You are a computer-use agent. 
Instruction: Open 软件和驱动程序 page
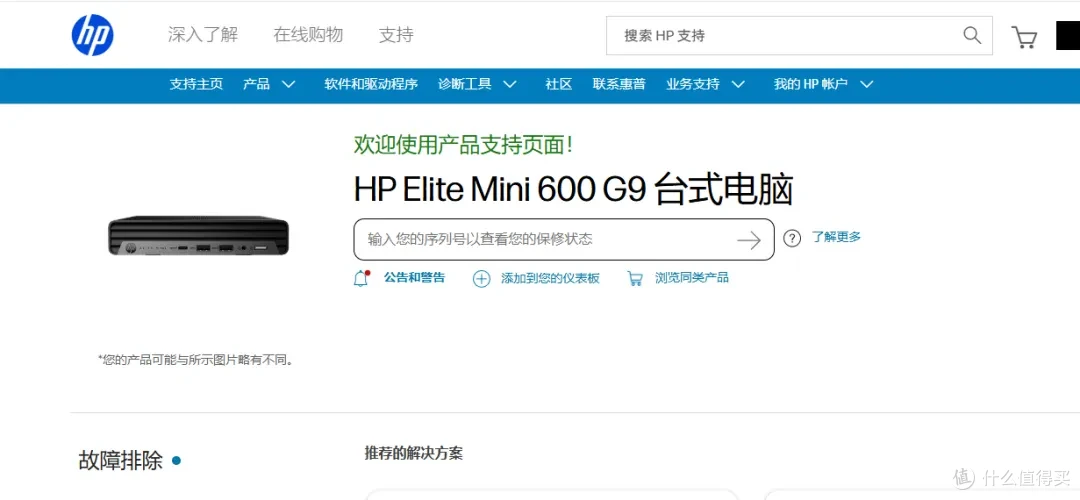(371, 85)
